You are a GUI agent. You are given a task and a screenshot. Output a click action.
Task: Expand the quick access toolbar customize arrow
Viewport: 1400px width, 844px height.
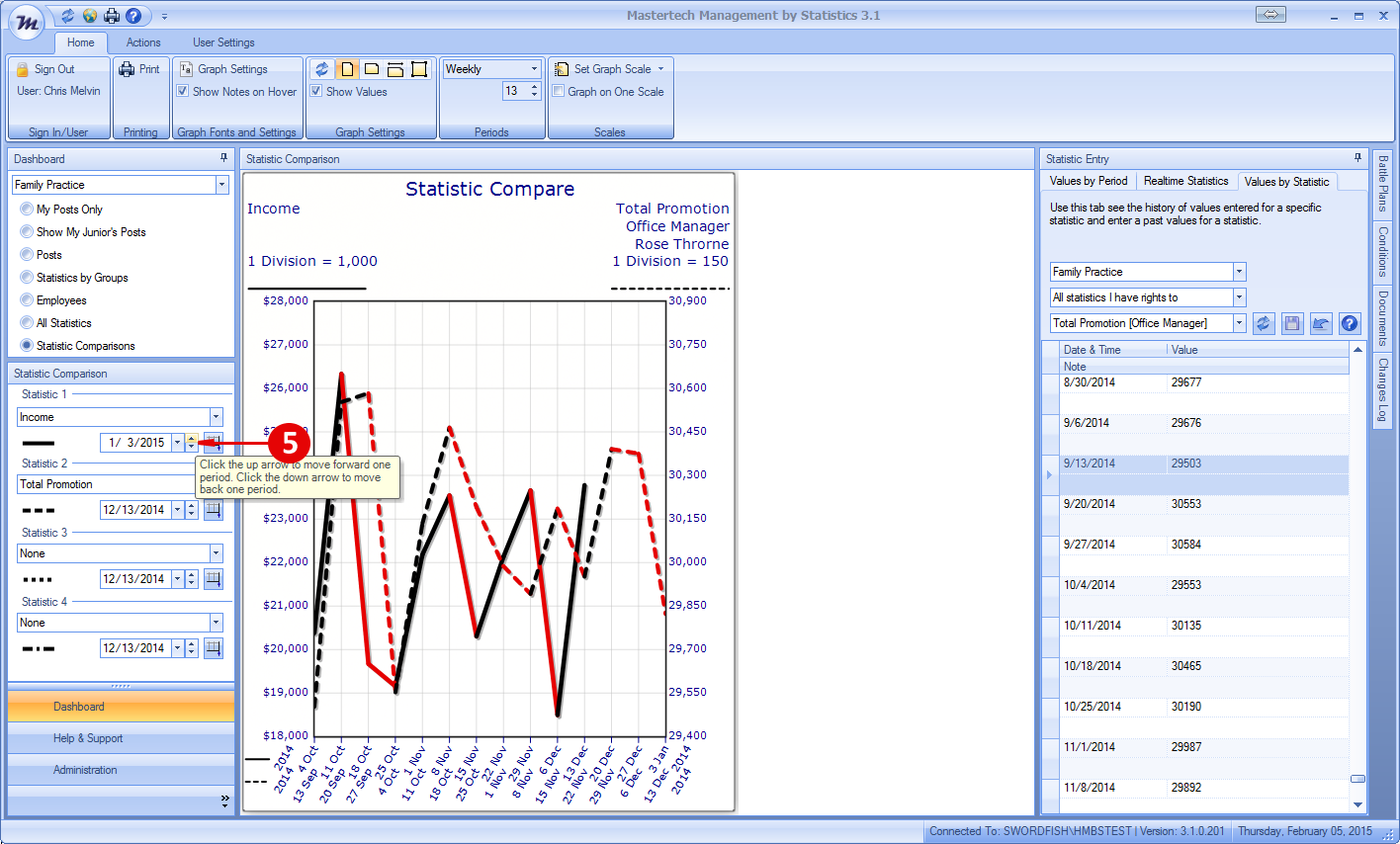point(164,17)
